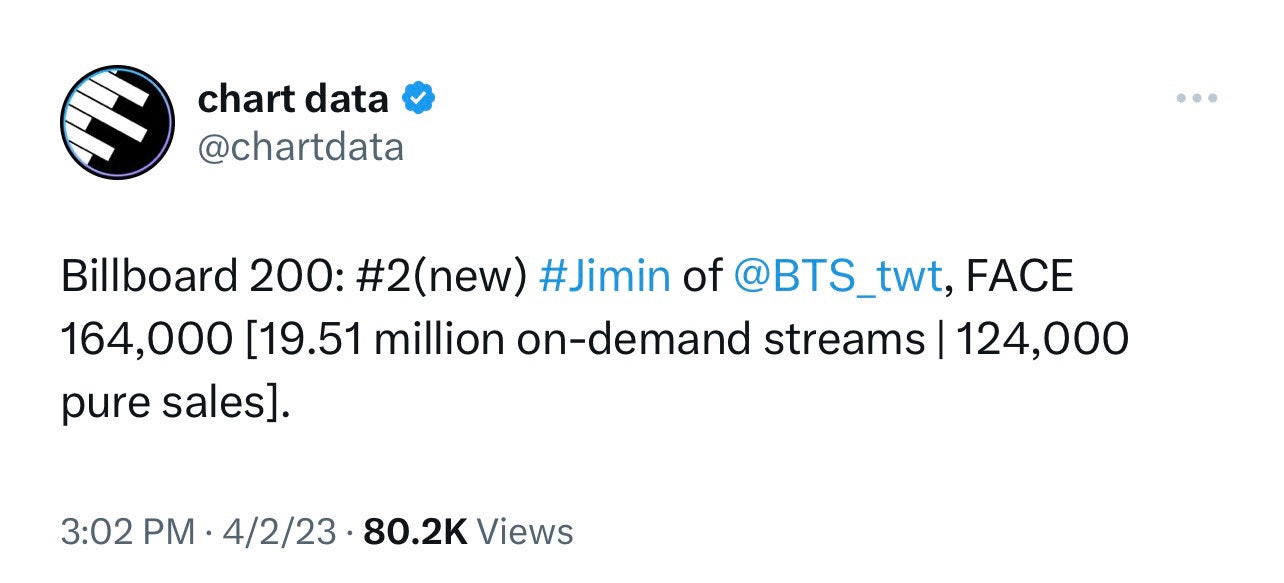Viewport: 1284px width, 583px height.
Task: Click the @chartdata handle
Action: tap(301, 146)
